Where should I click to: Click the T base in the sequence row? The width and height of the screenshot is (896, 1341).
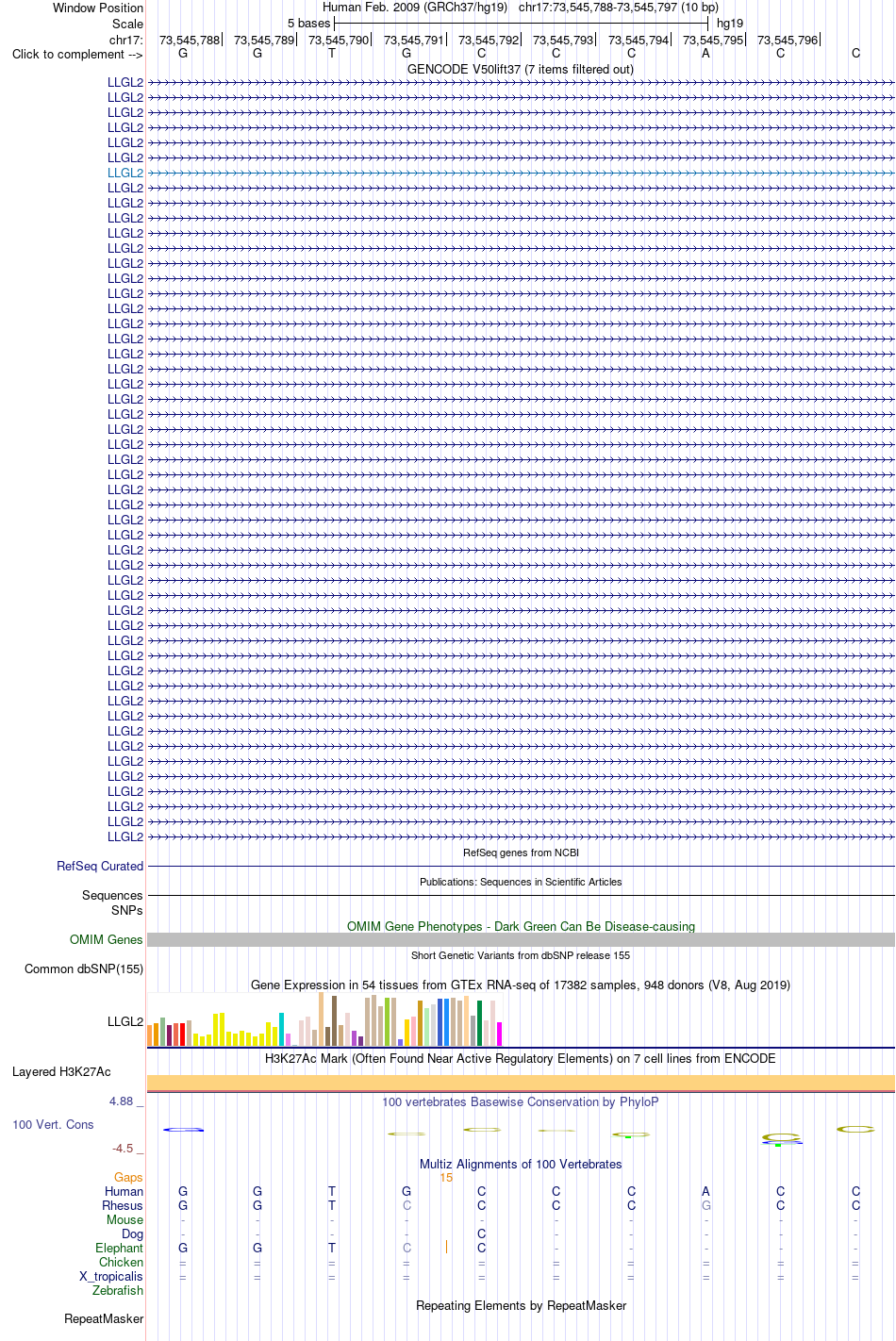click(x=332, y=53)
